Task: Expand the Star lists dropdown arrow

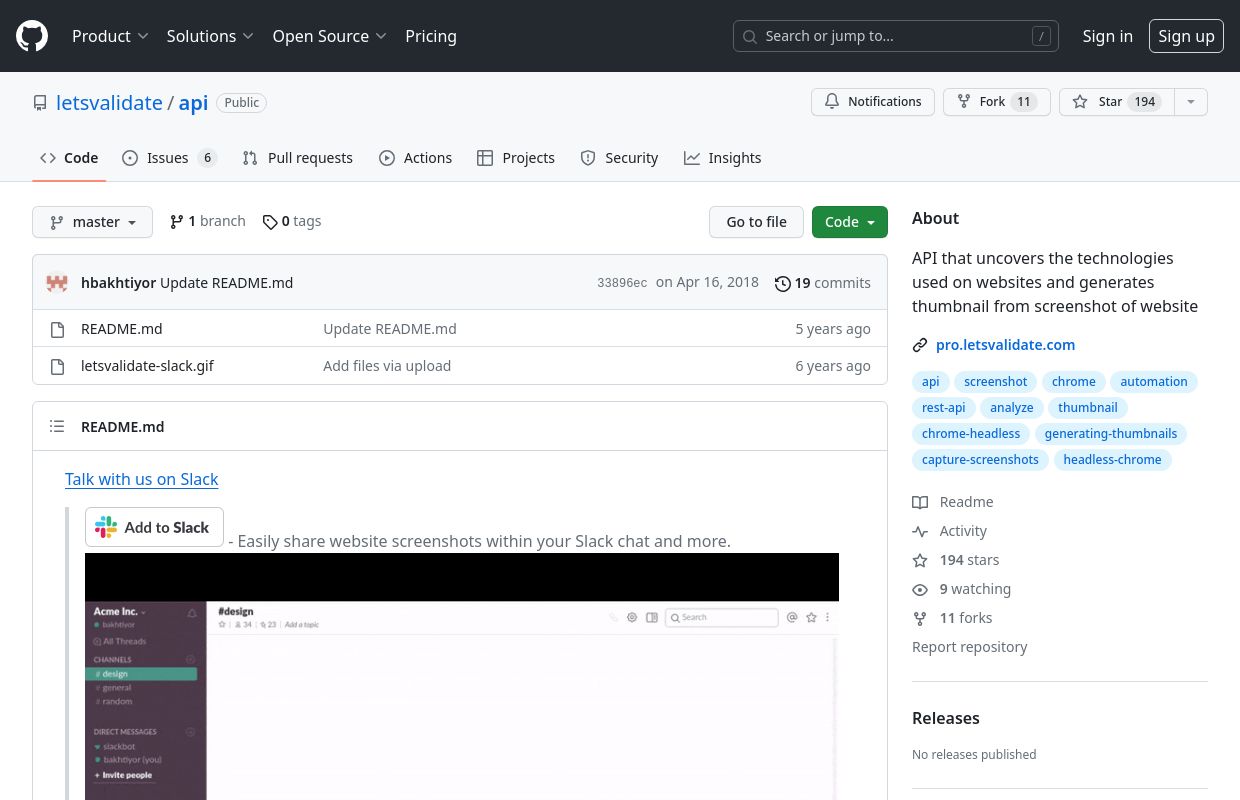Action: pos(1190,102)
